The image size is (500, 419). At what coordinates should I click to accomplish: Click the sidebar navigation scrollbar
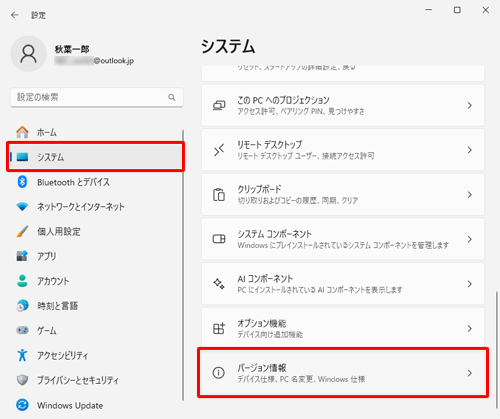tap(183, 265)
